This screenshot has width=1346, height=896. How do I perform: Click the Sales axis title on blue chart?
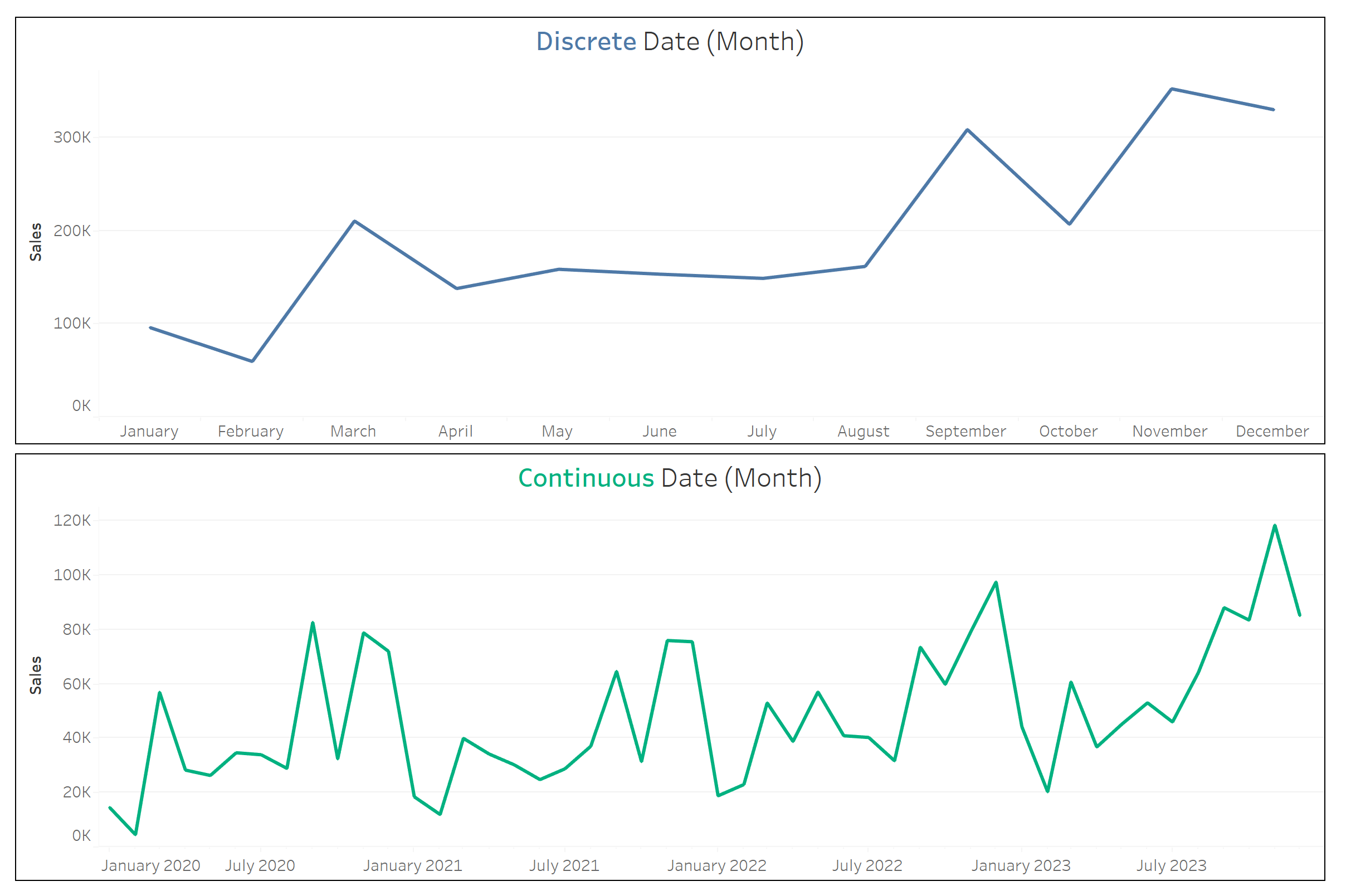pyautogui.click(x=36, y=242)
